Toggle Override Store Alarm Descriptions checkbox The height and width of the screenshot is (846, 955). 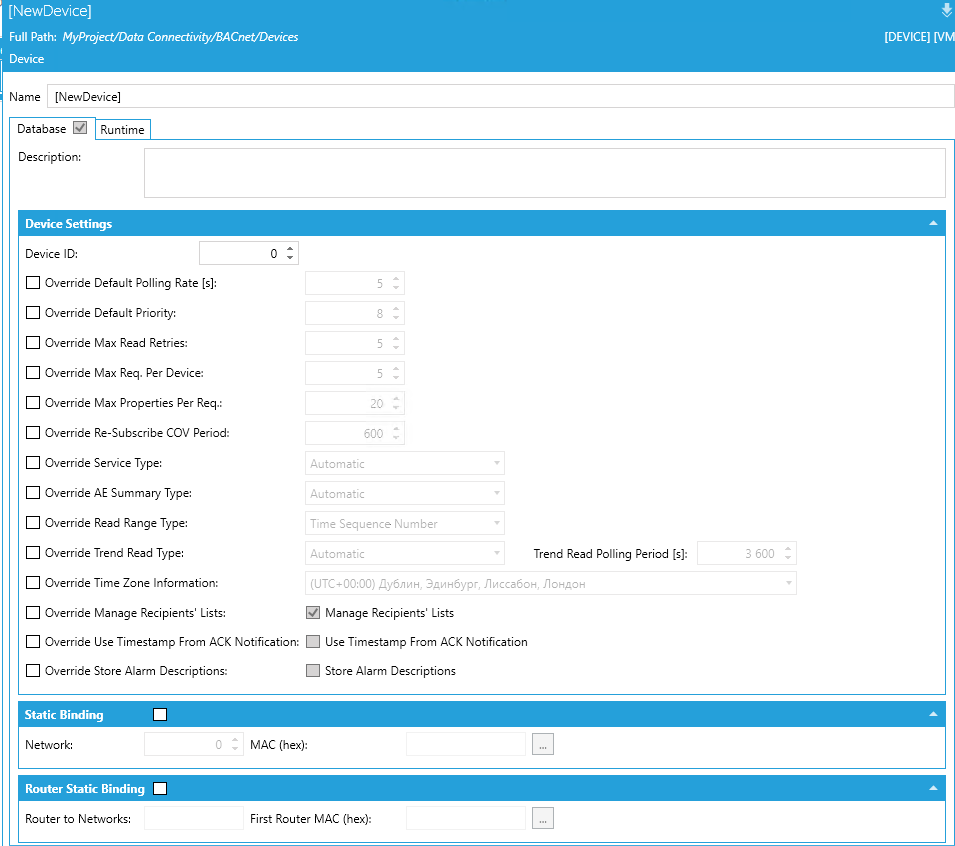click(x=33, y=671)
